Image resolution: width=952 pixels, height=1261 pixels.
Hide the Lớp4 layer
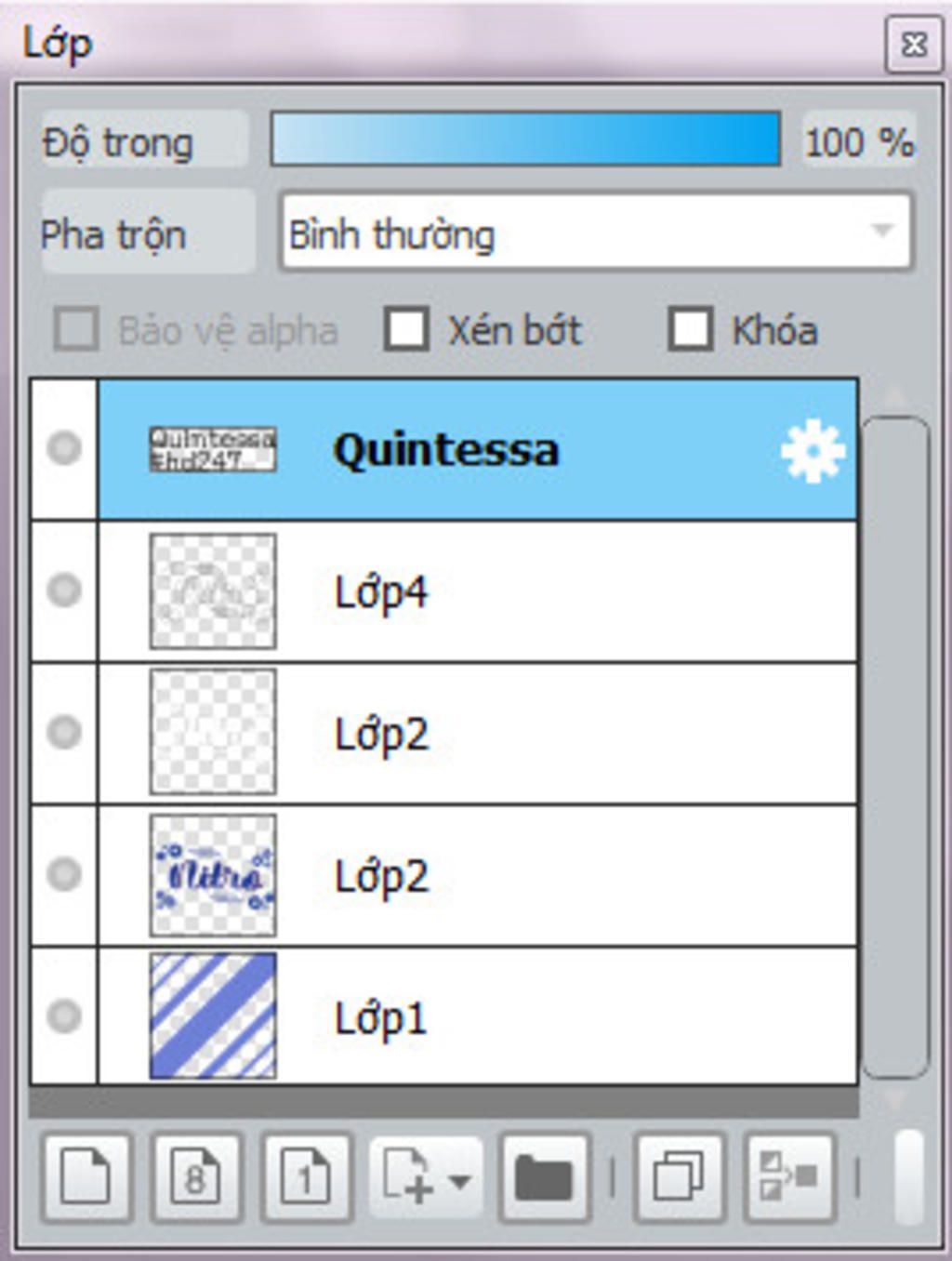point(64,591)
